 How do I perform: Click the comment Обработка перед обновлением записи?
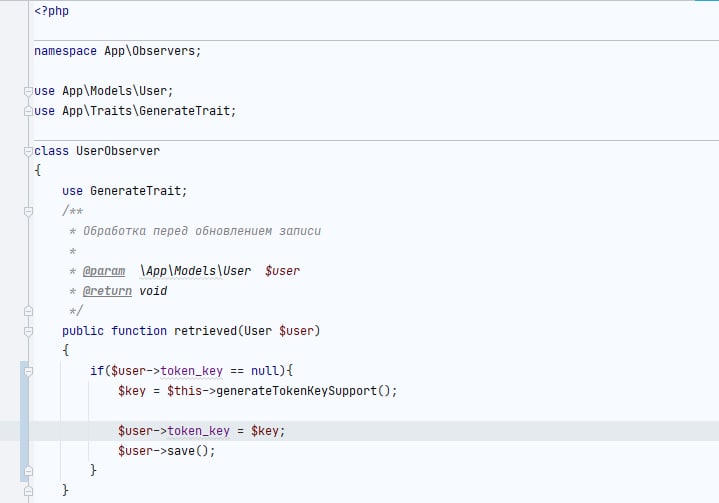tap(202, 231)
